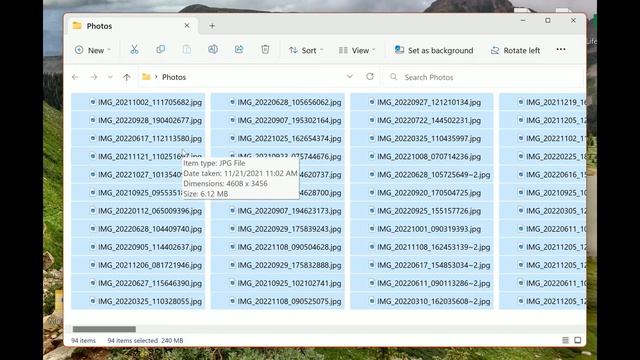Click the horizontal scrollbar thumb
This screenshot has height=360, width=640.
point(104,329)
